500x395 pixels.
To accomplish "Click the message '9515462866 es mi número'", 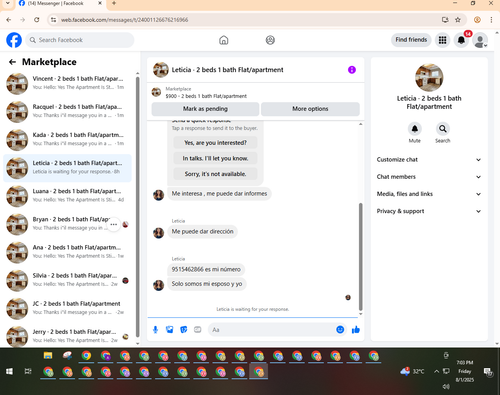I will (x=206, y=269).
